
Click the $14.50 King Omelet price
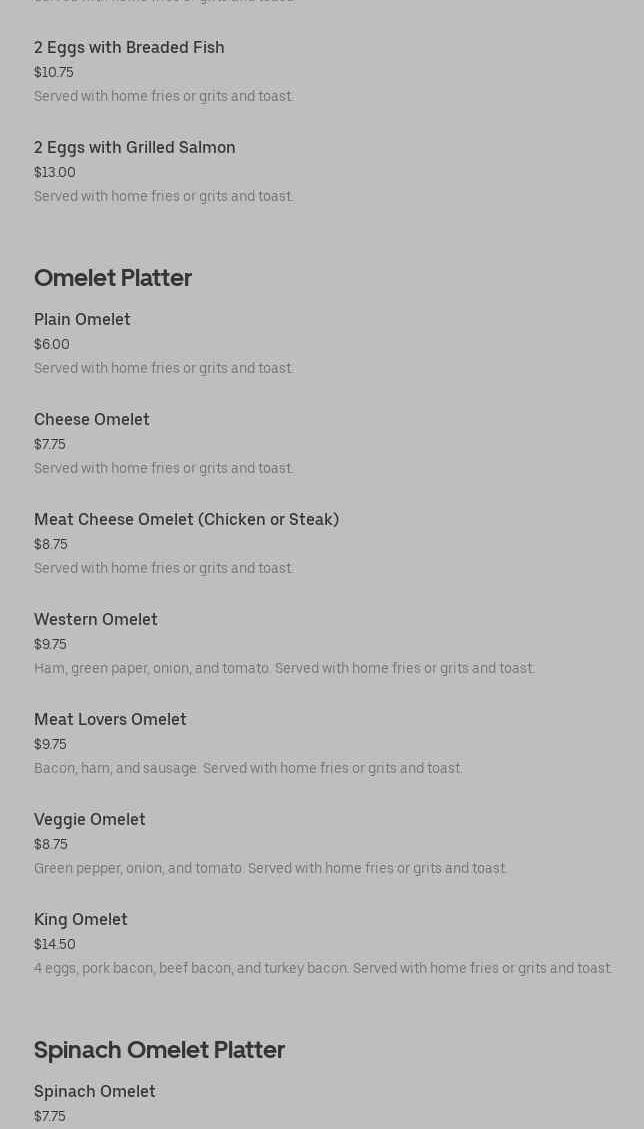(x=55, y=945)
